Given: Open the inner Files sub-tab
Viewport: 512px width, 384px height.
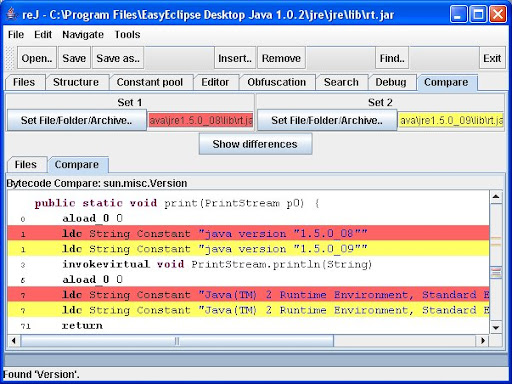Looking at the screenshot, I should 26,165.
